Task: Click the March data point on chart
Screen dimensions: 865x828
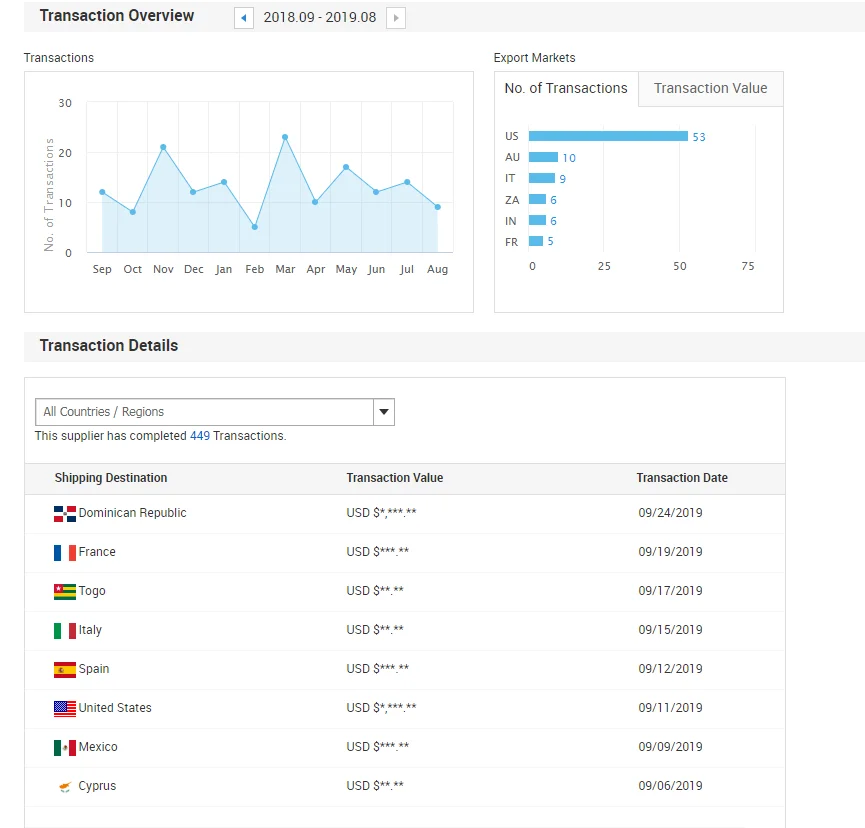Action: (x=285, y=137)
